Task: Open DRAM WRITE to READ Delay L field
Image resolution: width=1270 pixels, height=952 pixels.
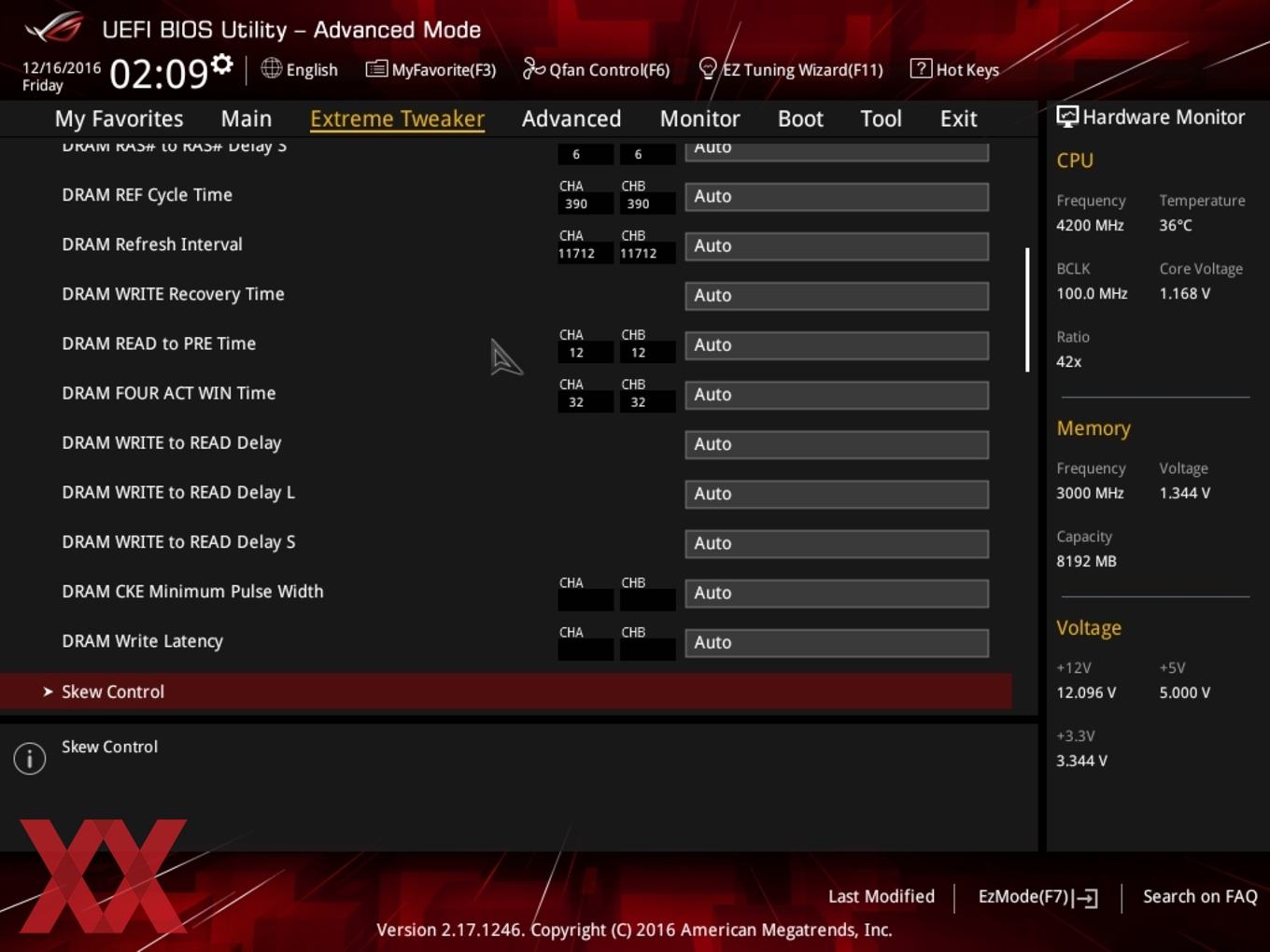Action: [x=837, y=493]
